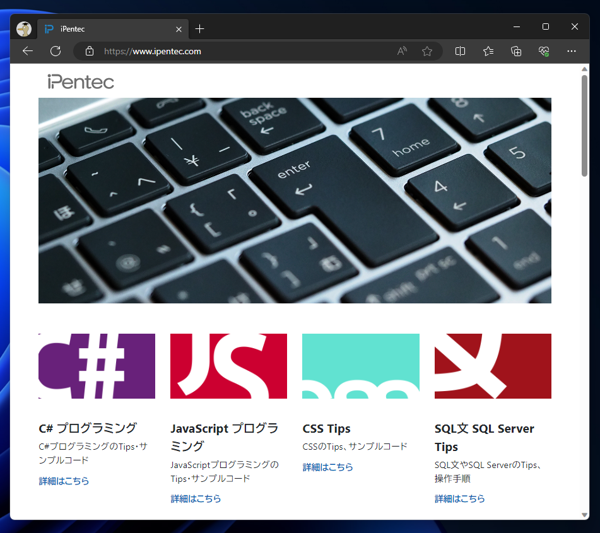This screenshot has height=533, width=600.
Task: Maximize the browser window
Action: point(546,27)
